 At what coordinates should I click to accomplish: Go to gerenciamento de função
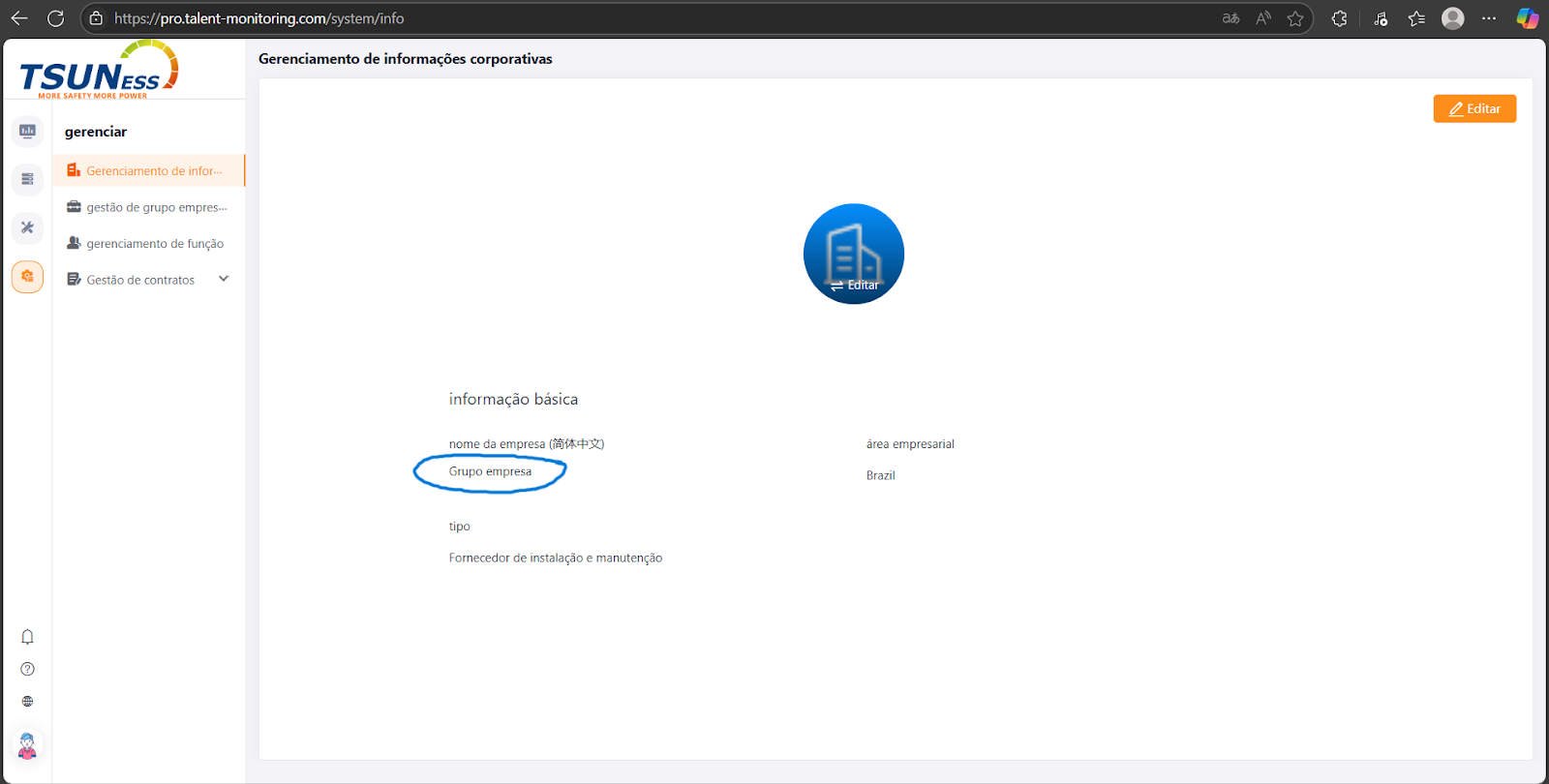click(x=155, y=244)
